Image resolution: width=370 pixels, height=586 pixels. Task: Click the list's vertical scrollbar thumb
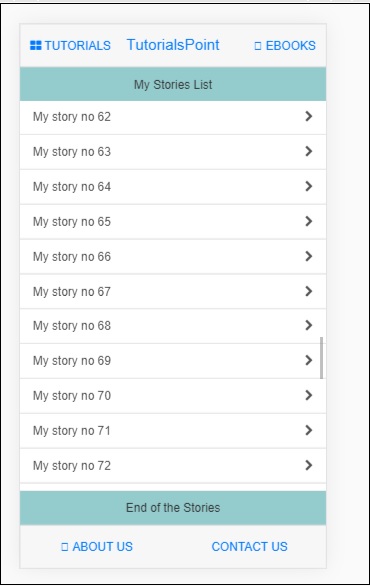[321, 358]
